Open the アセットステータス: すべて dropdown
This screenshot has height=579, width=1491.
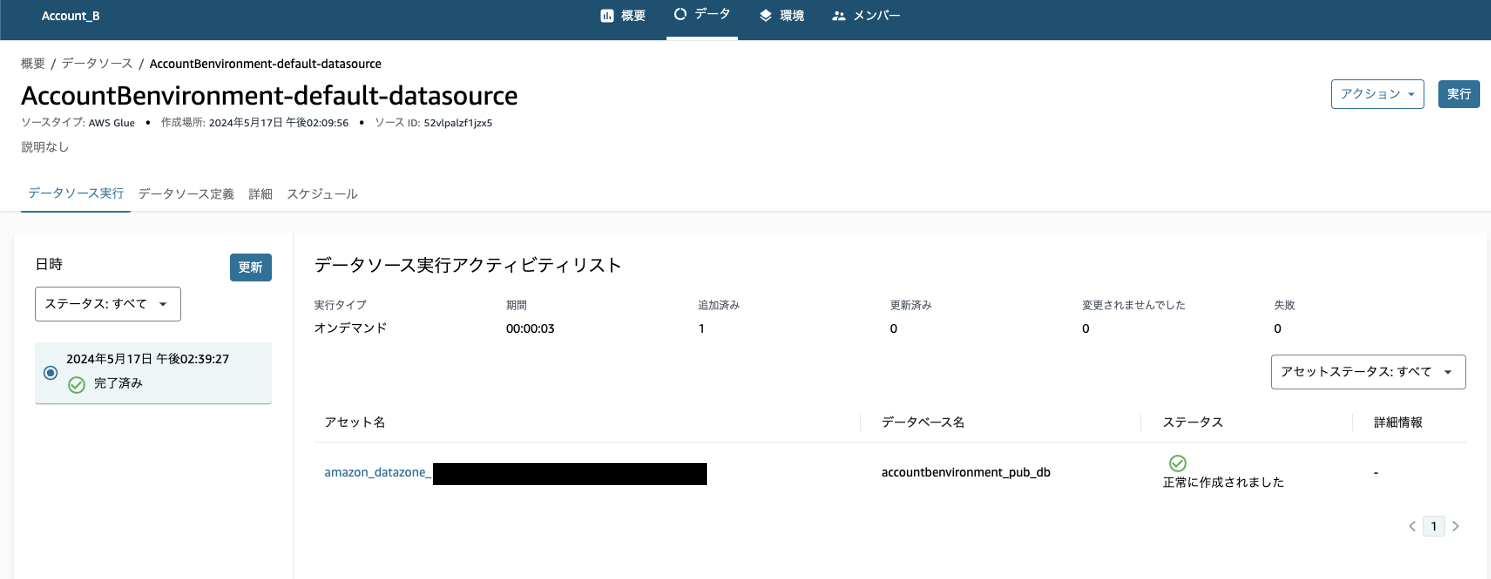[x=1368, y=371]
